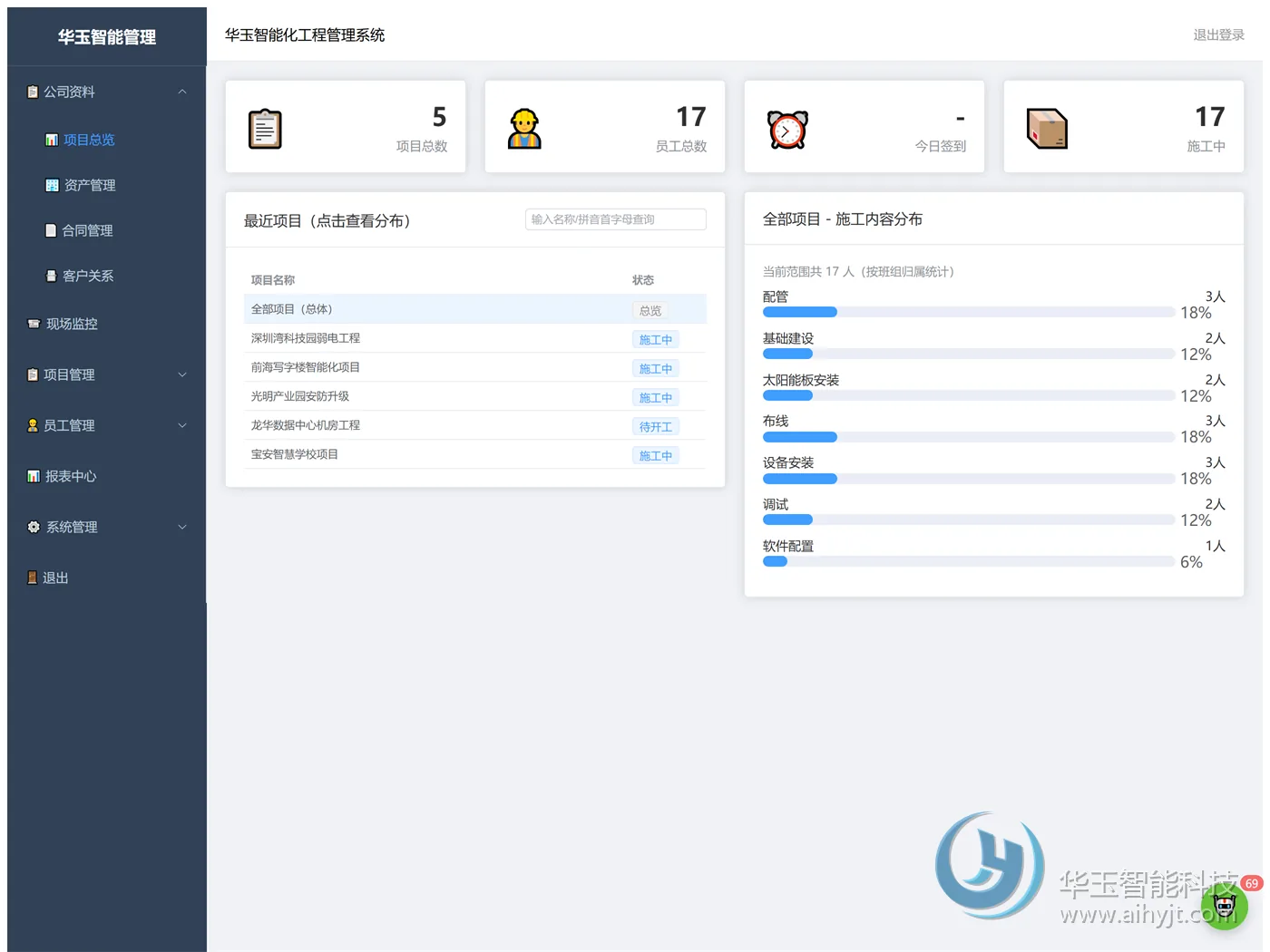Collapse the 公司资料 menu chevron
This screenshot has height=952, width=1270.
point(182,92)
